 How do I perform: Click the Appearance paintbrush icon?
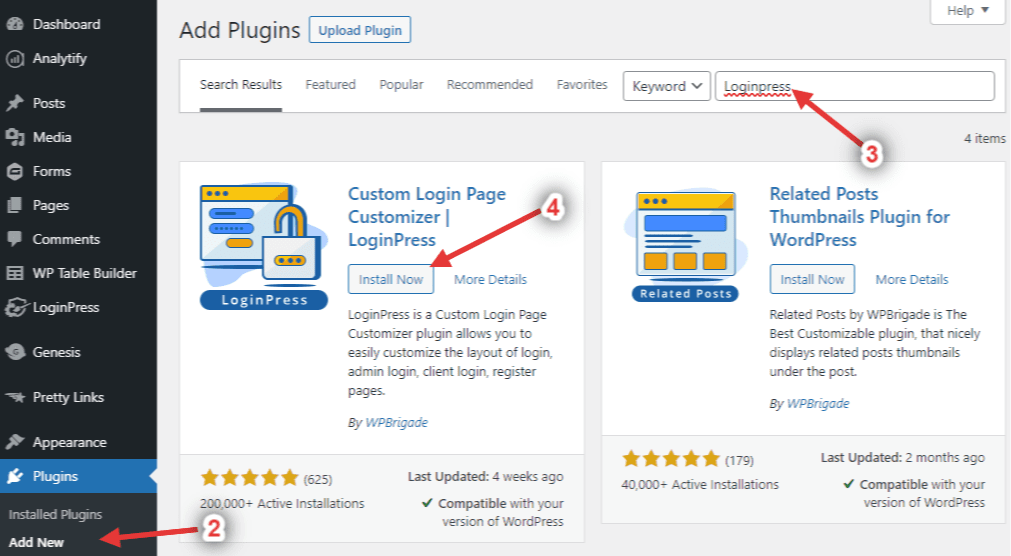pos(14,442)
